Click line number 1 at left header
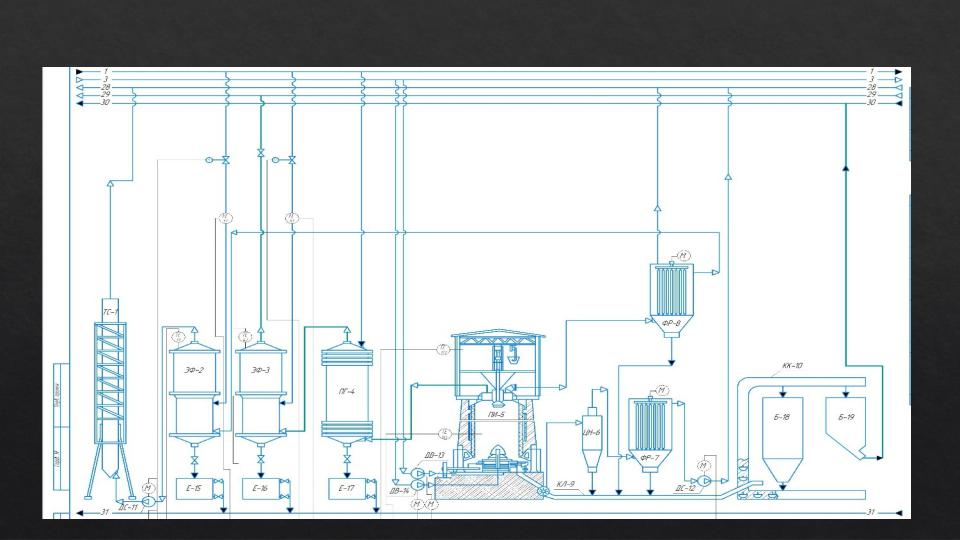The width and height of the screenshot is (960, 540). click(105, 72)
